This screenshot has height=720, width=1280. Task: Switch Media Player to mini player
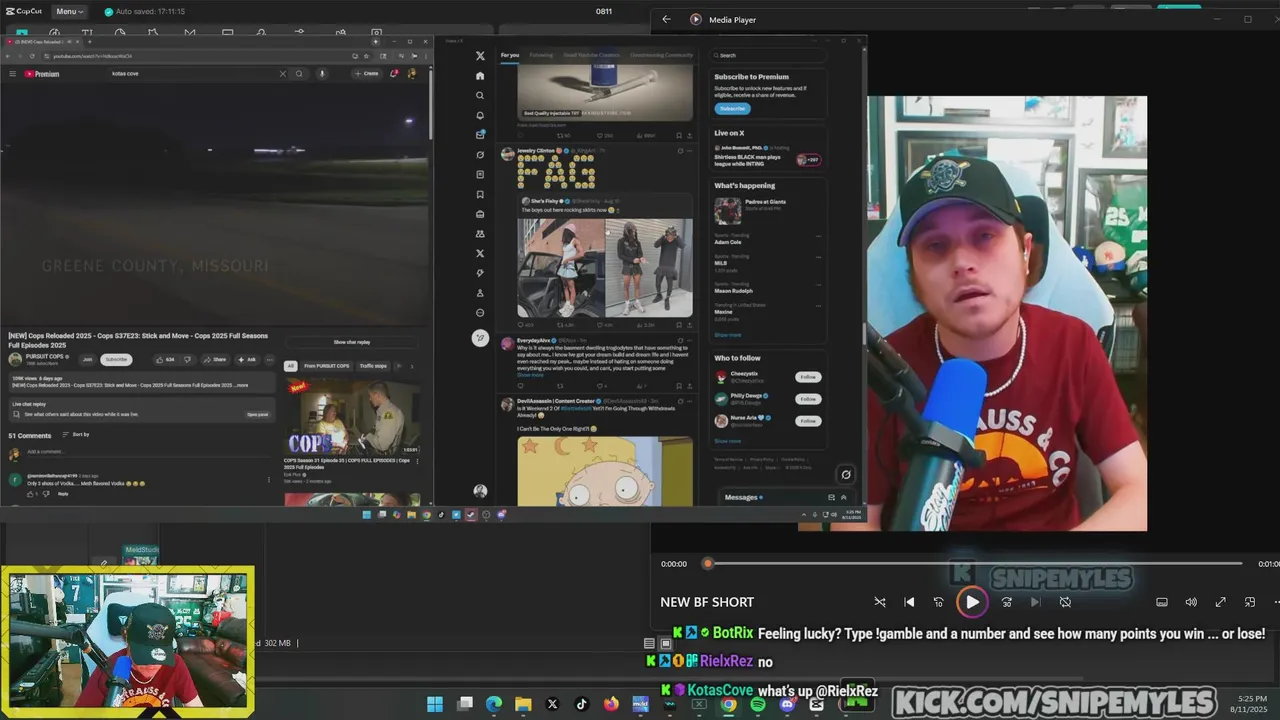[x=1250, y=602]
